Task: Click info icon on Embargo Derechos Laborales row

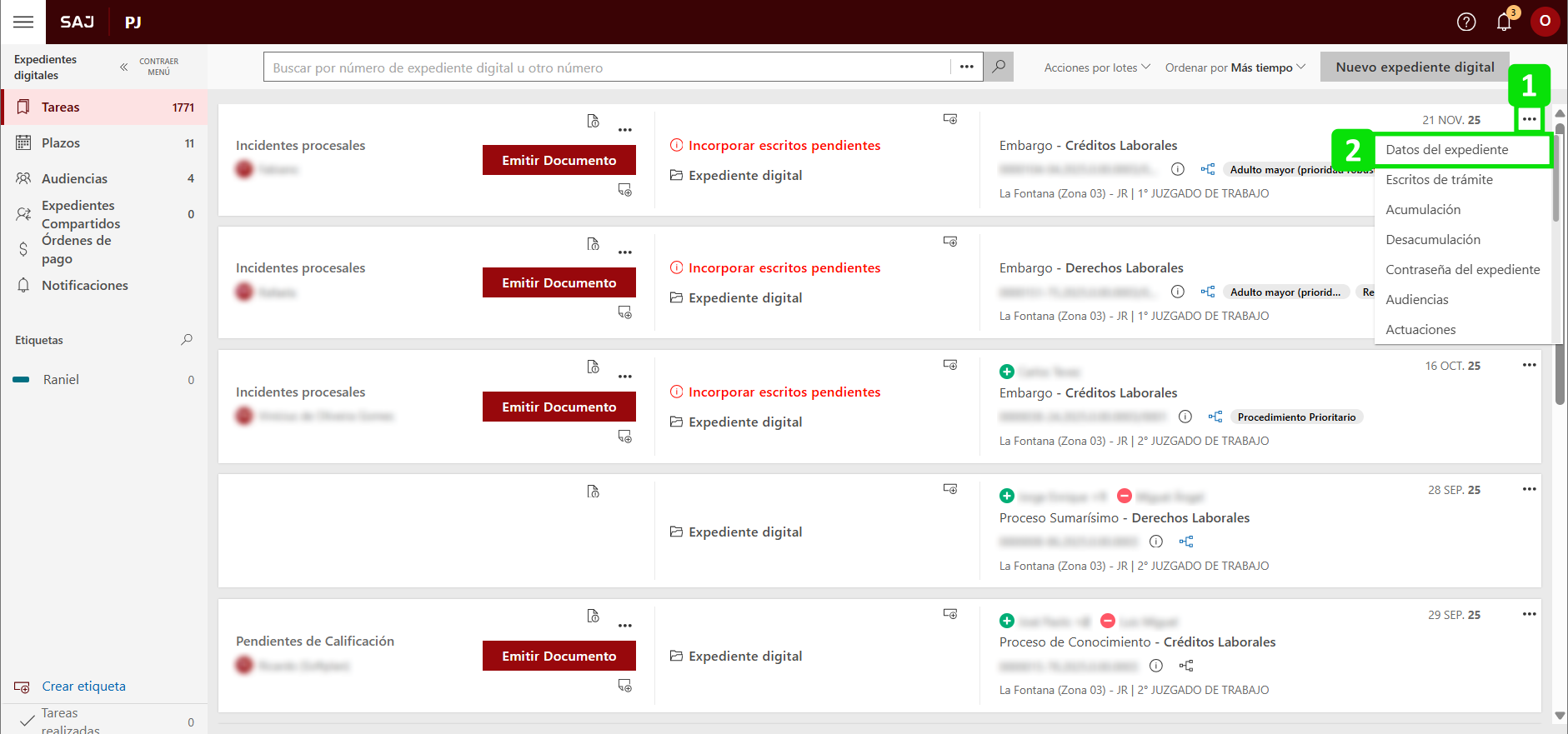Action: [1177, 292]
